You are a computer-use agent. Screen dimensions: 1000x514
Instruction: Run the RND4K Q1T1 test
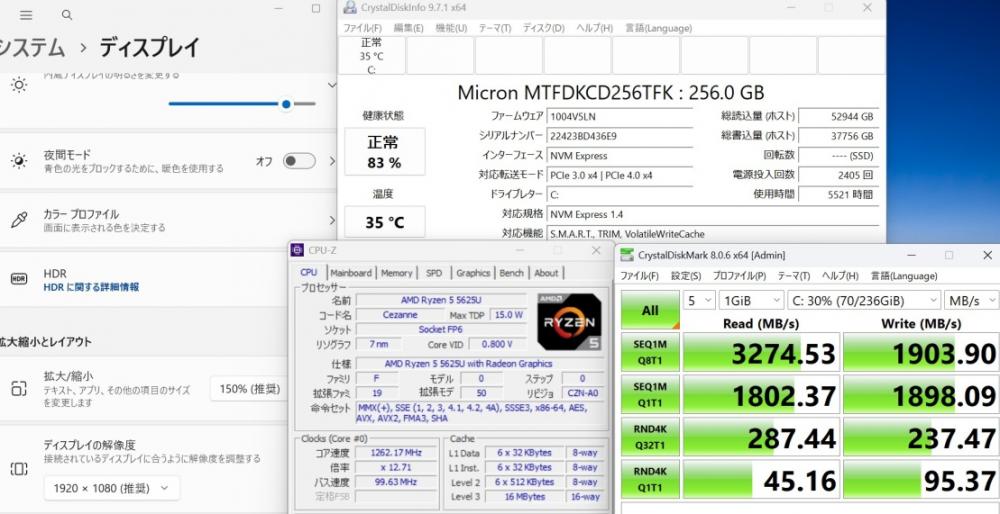(650, 479)
